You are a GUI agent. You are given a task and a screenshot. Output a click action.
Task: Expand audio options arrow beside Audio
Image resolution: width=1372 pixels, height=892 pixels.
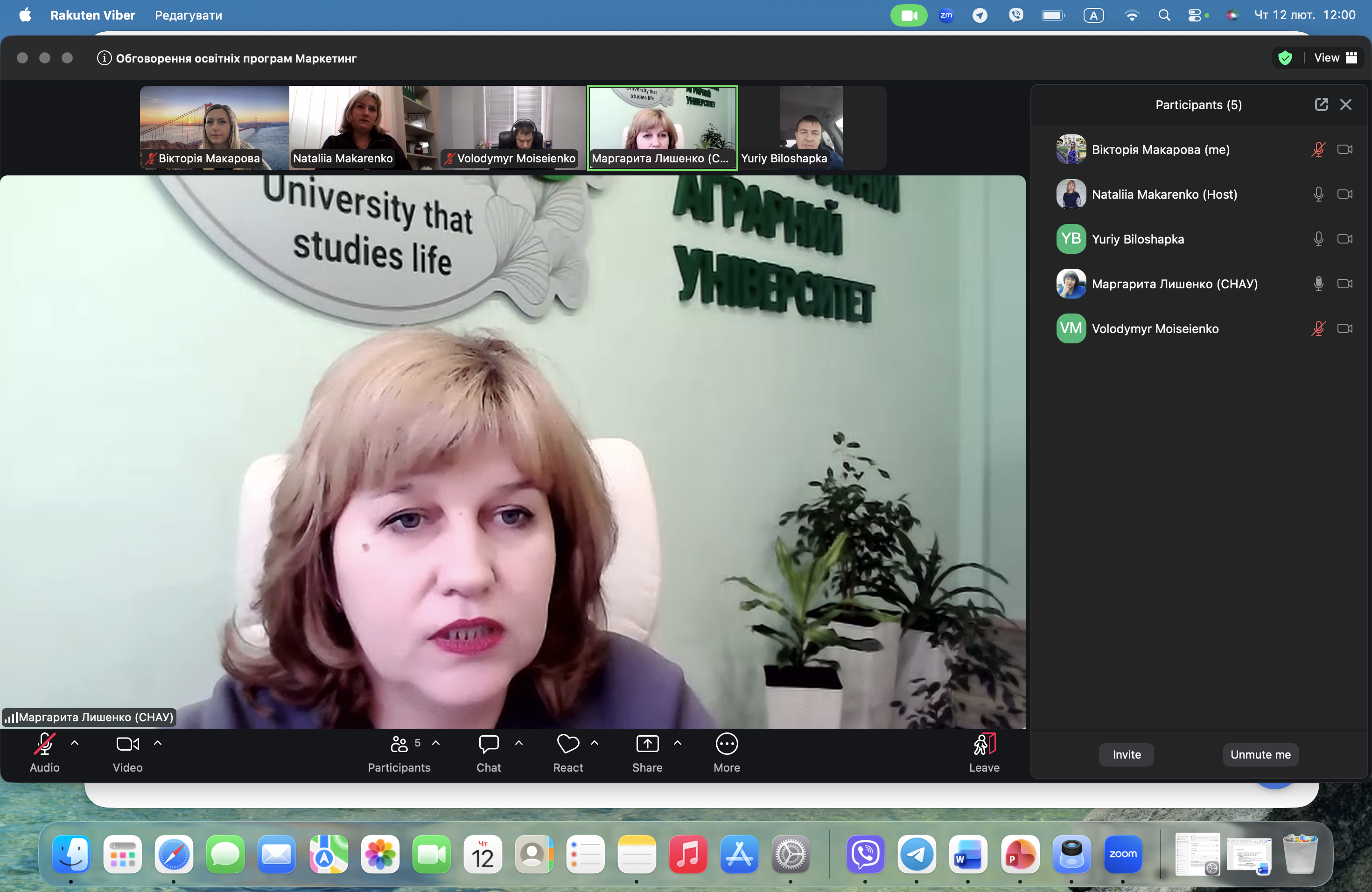pyautogui.click(x=74, y=743)
